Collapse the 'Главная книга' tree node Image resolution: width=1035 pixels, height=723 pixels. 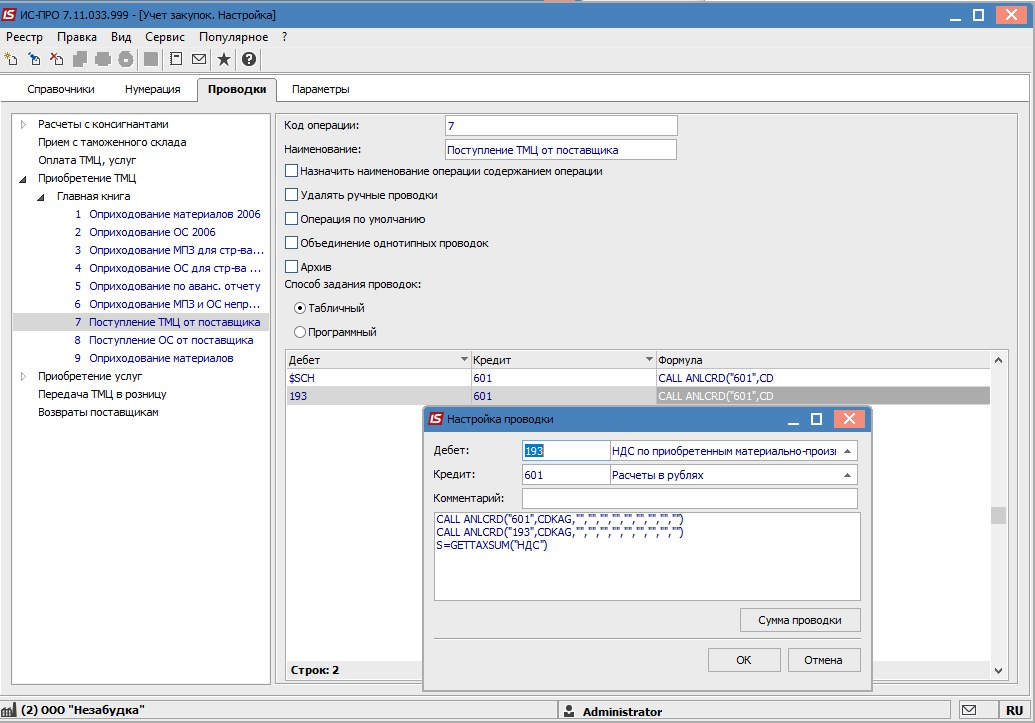41,197
